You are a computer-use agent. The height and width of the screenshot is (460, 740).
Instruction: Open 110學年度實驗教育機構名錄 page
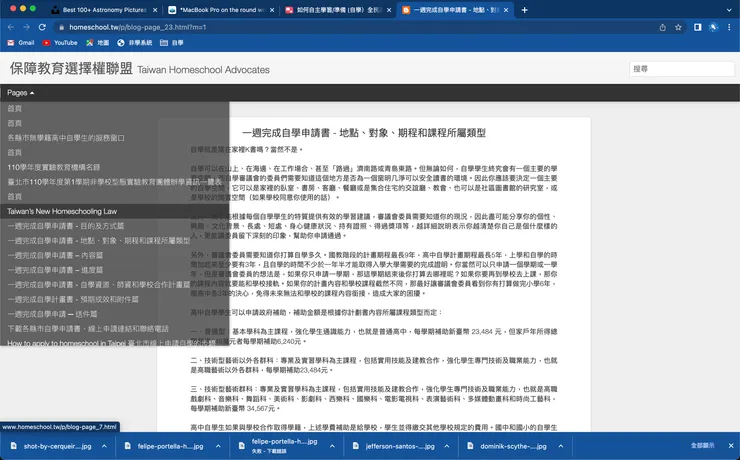[54, 167]
